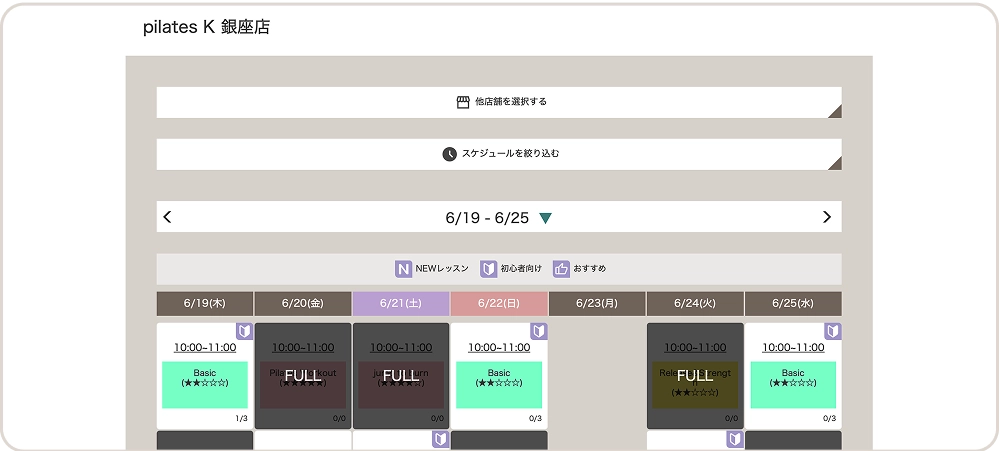Click green Basic lesson block on 6/25
Image resolution: width=999 pixels, height=451 pixels.
(x=793, y=385)
